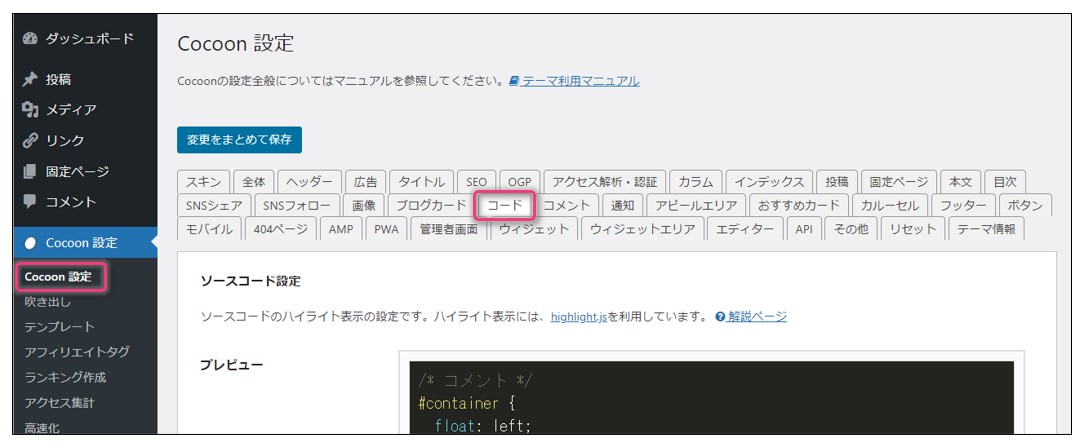
Task: Switch to the スキン tab
Action: (203, 182)
